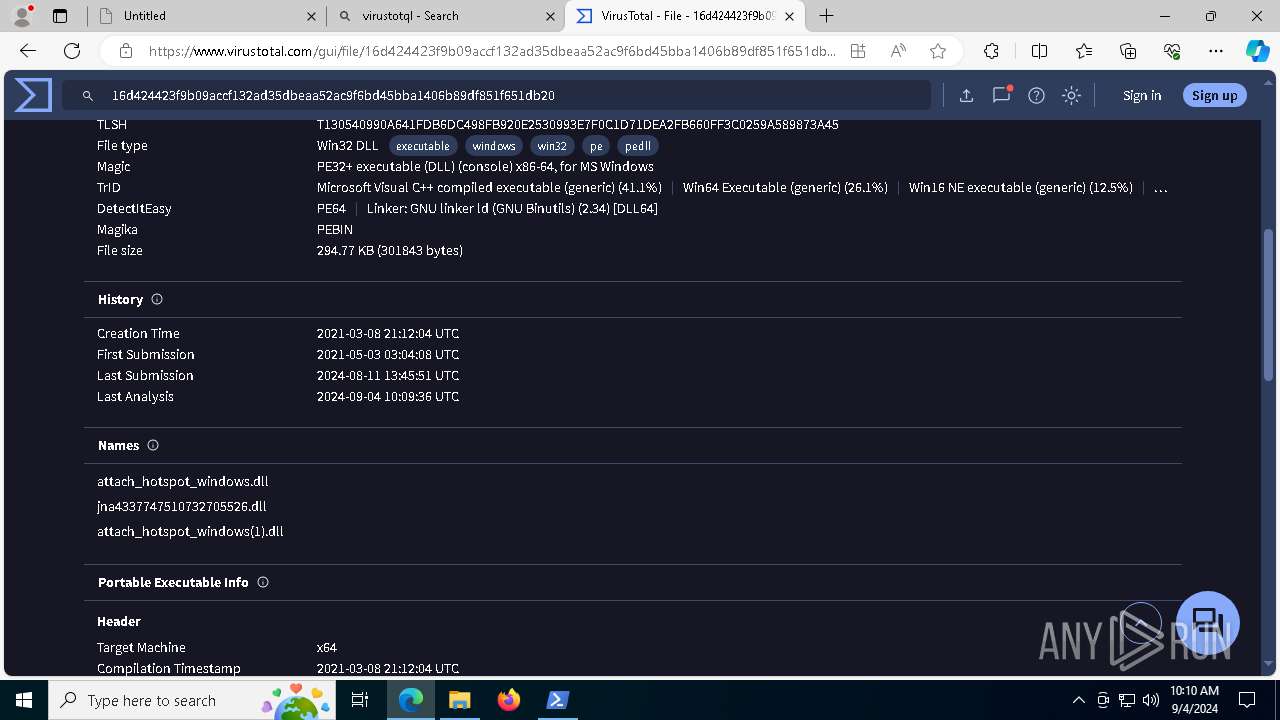Open the Favorites list icon

point(1084,51)
